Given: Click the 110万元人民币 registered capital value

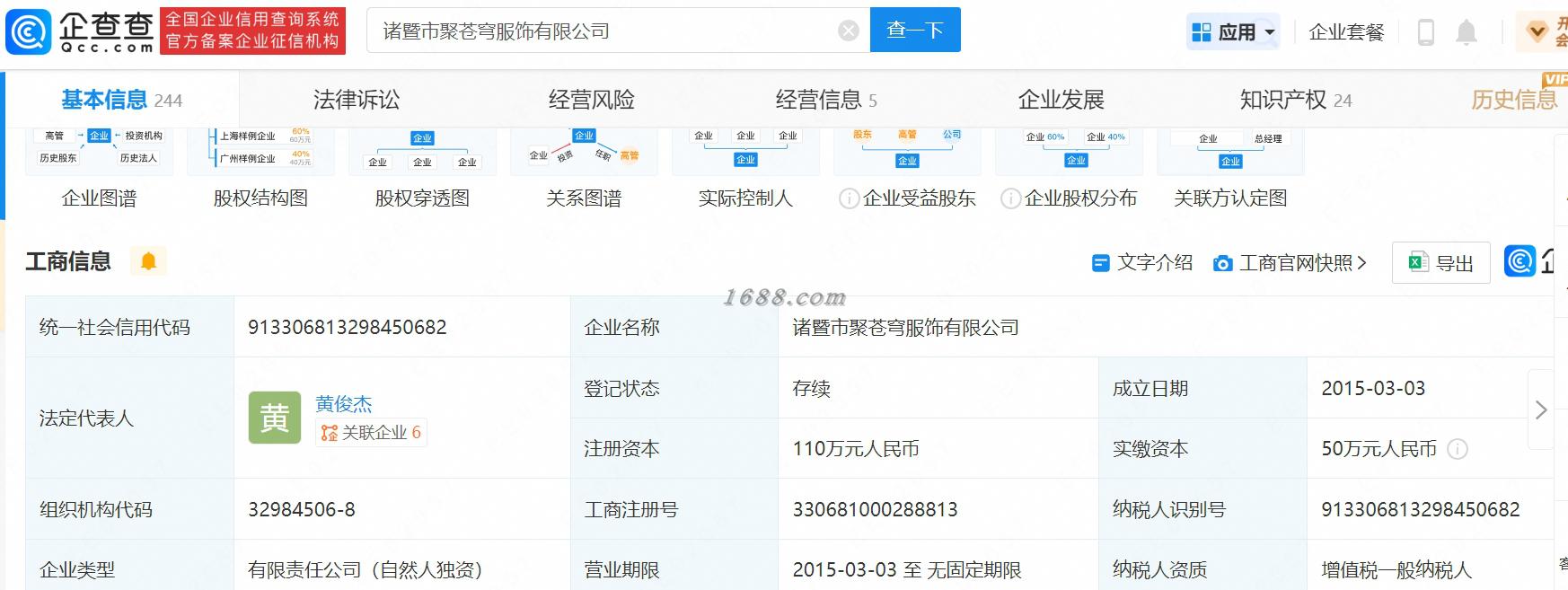Looking at the screenshot, I should (856, 449).
